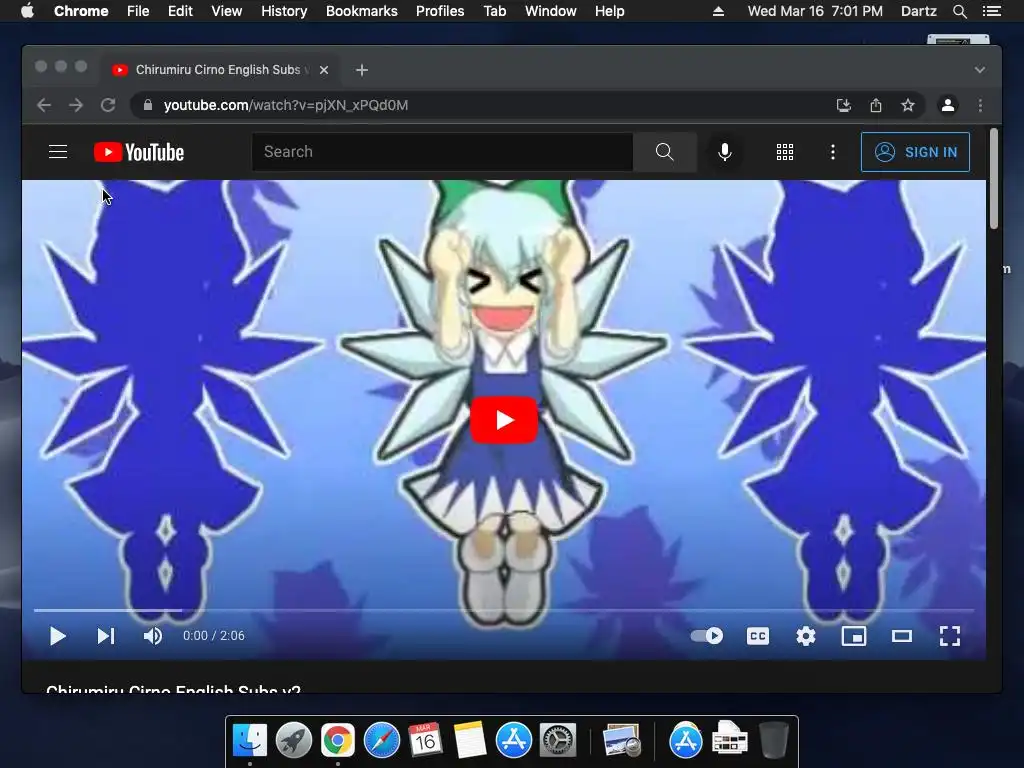This screenshot has height=768, width=1024.
Task: Open the Tab menu
Action: 495,11
